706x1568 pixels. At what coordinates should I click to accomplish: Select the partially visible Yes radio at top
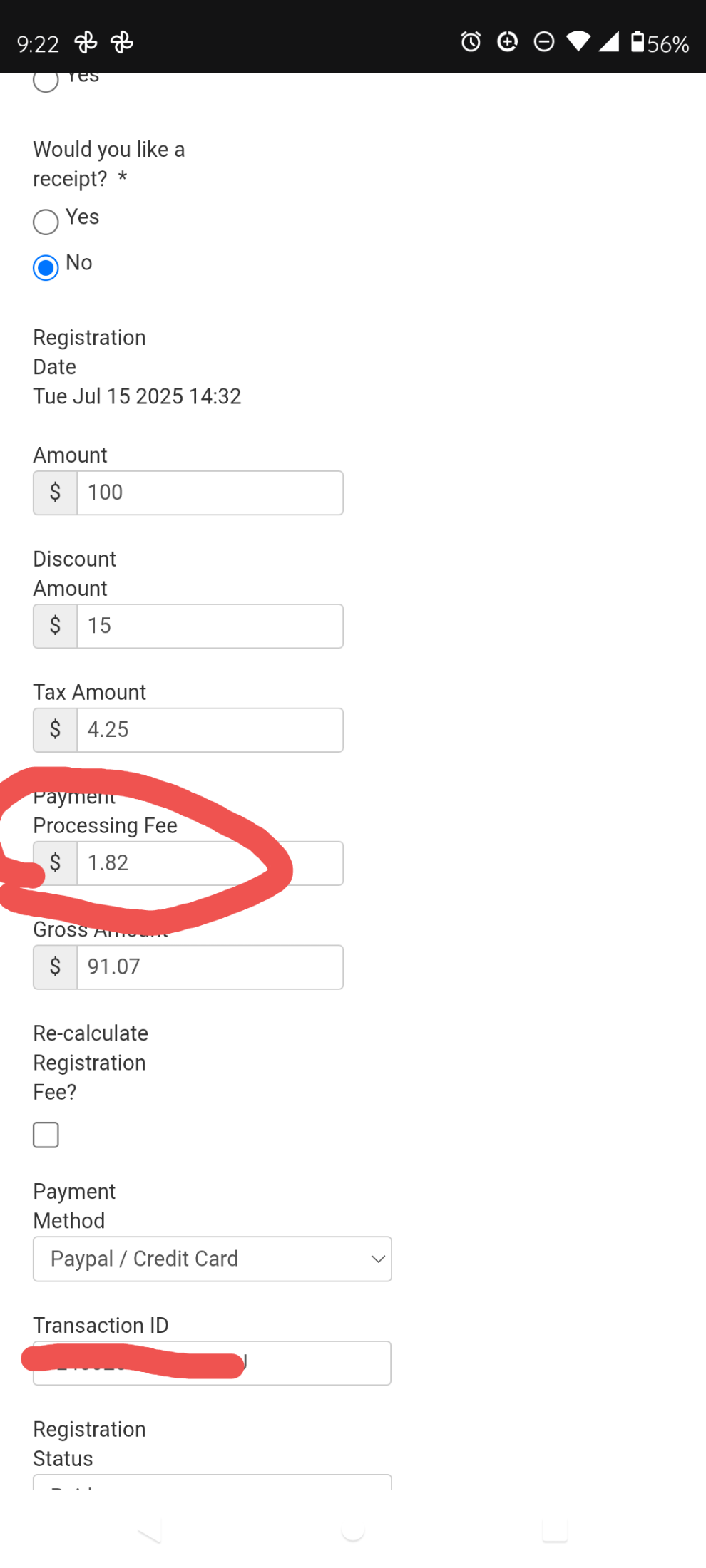point(46,81)
